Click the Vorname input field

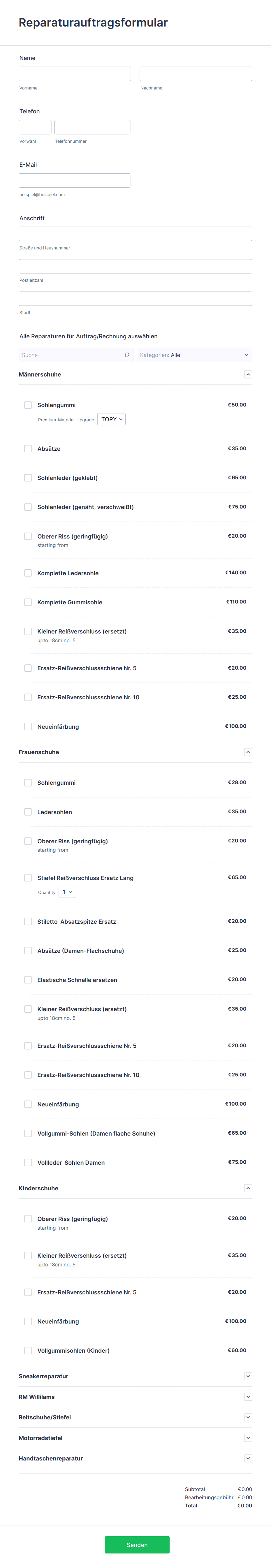coord(74,73)
